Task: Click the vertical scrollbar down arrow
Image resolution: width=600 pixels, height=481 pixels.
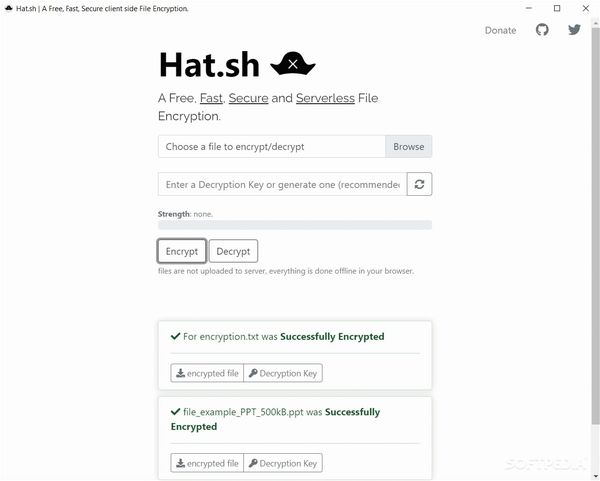Action: click(x=595, y=476)
